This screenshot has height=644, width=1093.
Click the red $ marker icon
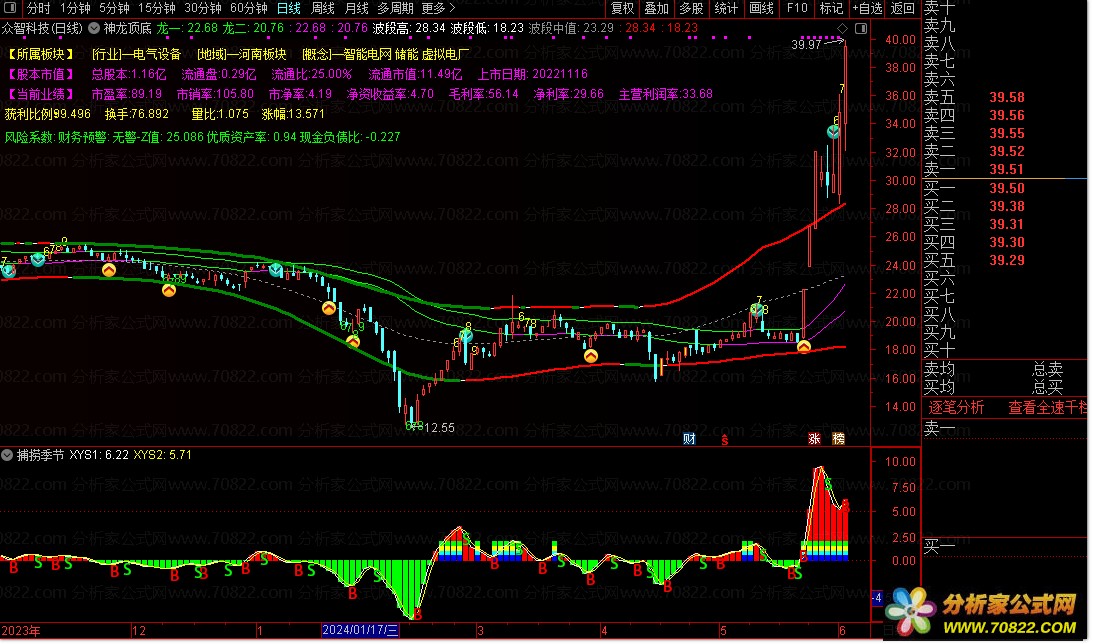(x=725, y=439)
